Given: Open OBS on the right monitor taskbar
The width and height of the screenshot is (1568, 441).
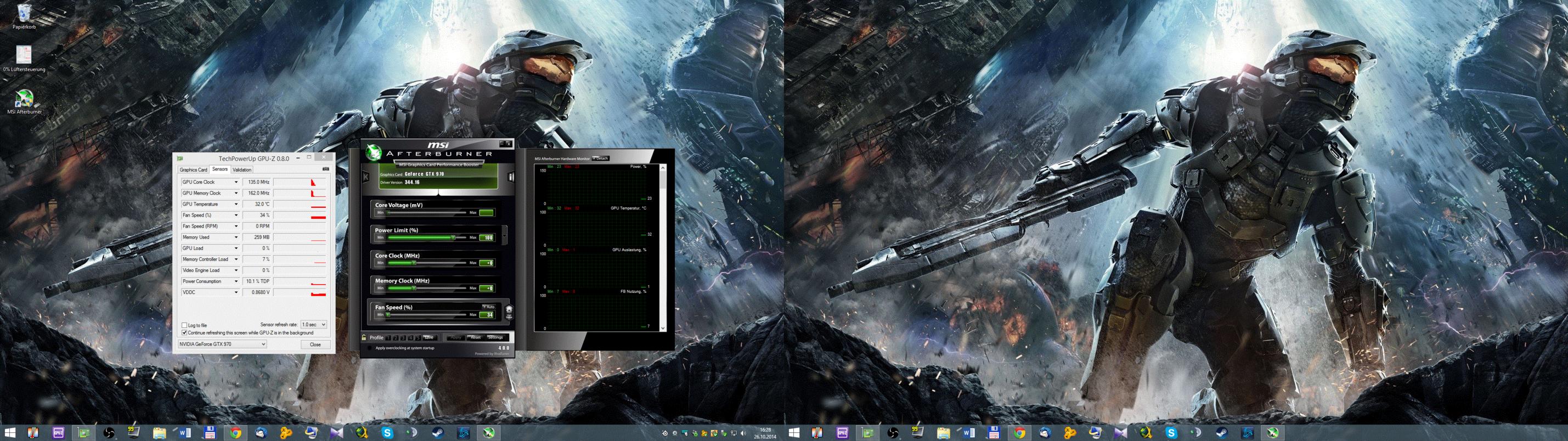Looking at the screenshot, I should click(x=893, y=433).
